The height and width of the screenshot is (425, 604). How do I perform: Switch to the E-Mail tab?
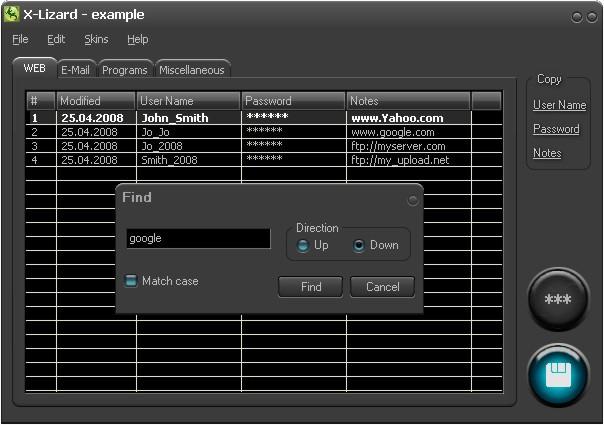point(76,70)
